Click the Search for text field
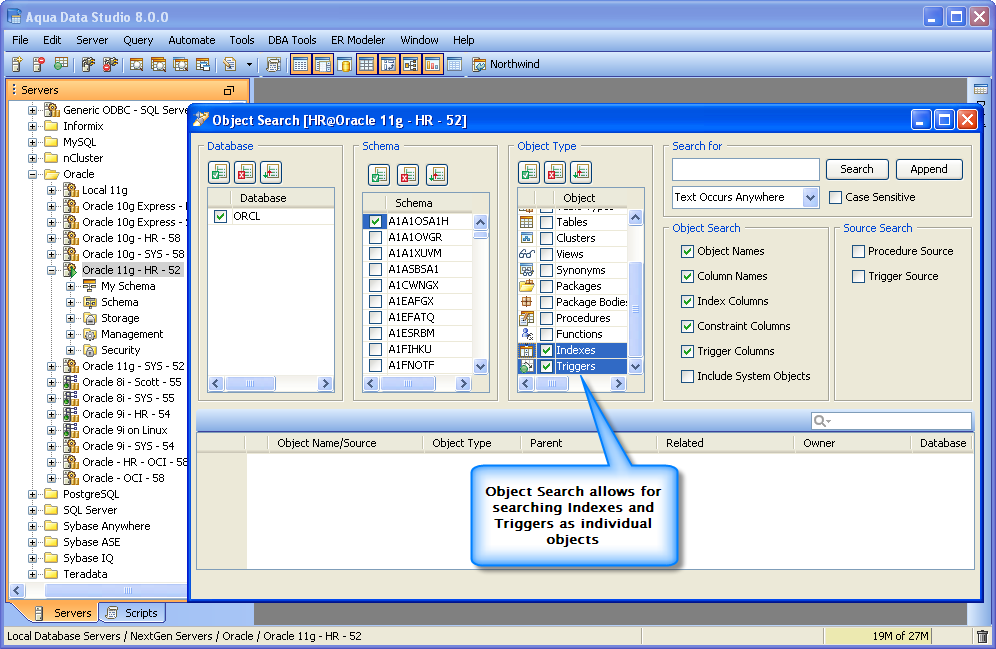996x649 pixels. (745, 170)
